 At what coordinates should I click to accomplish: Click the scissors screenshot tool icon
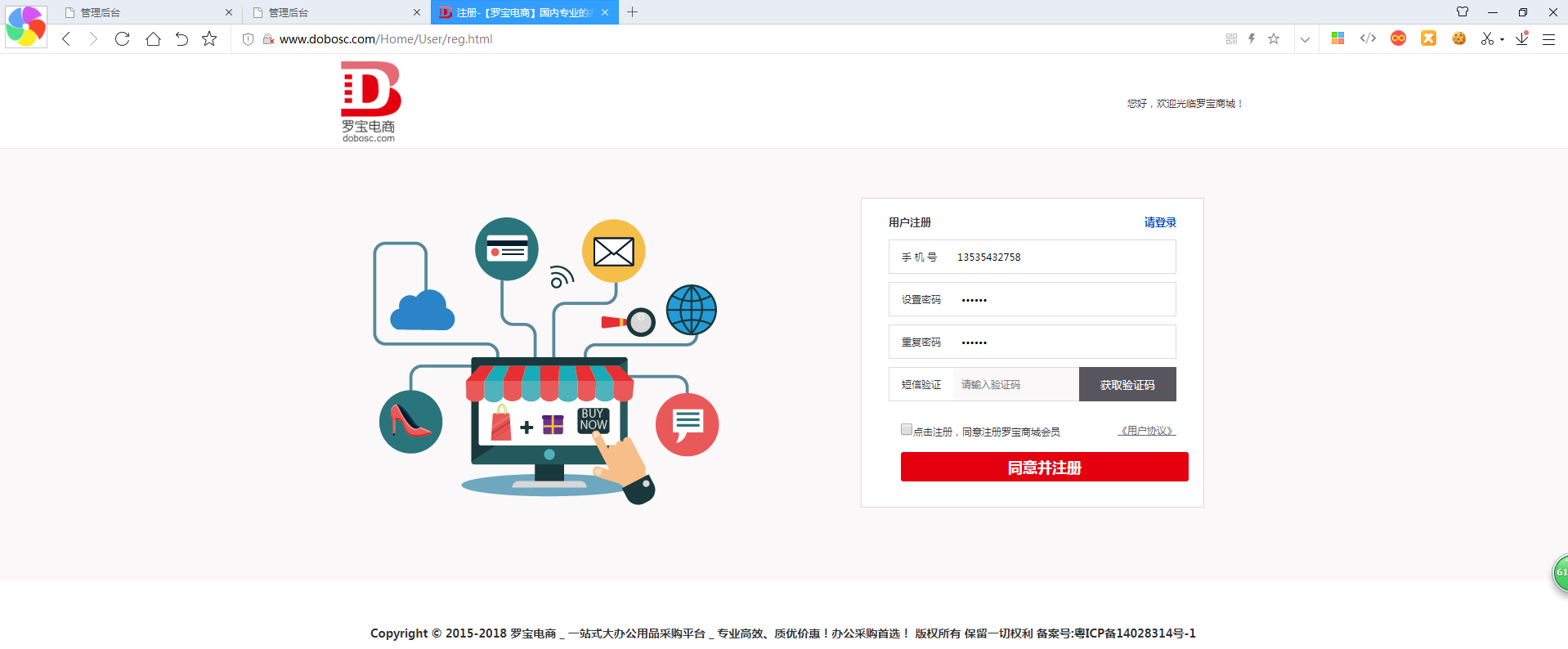click(x=1487, y=38)
